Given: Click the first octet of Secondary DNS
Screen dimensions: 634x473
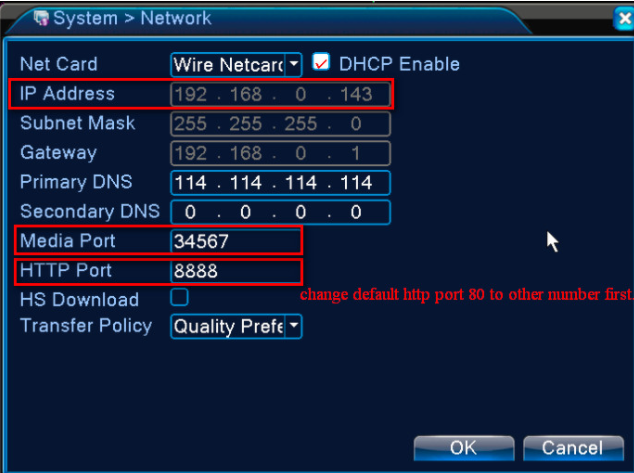Looking at the screenshot, I should coord(190,212).
